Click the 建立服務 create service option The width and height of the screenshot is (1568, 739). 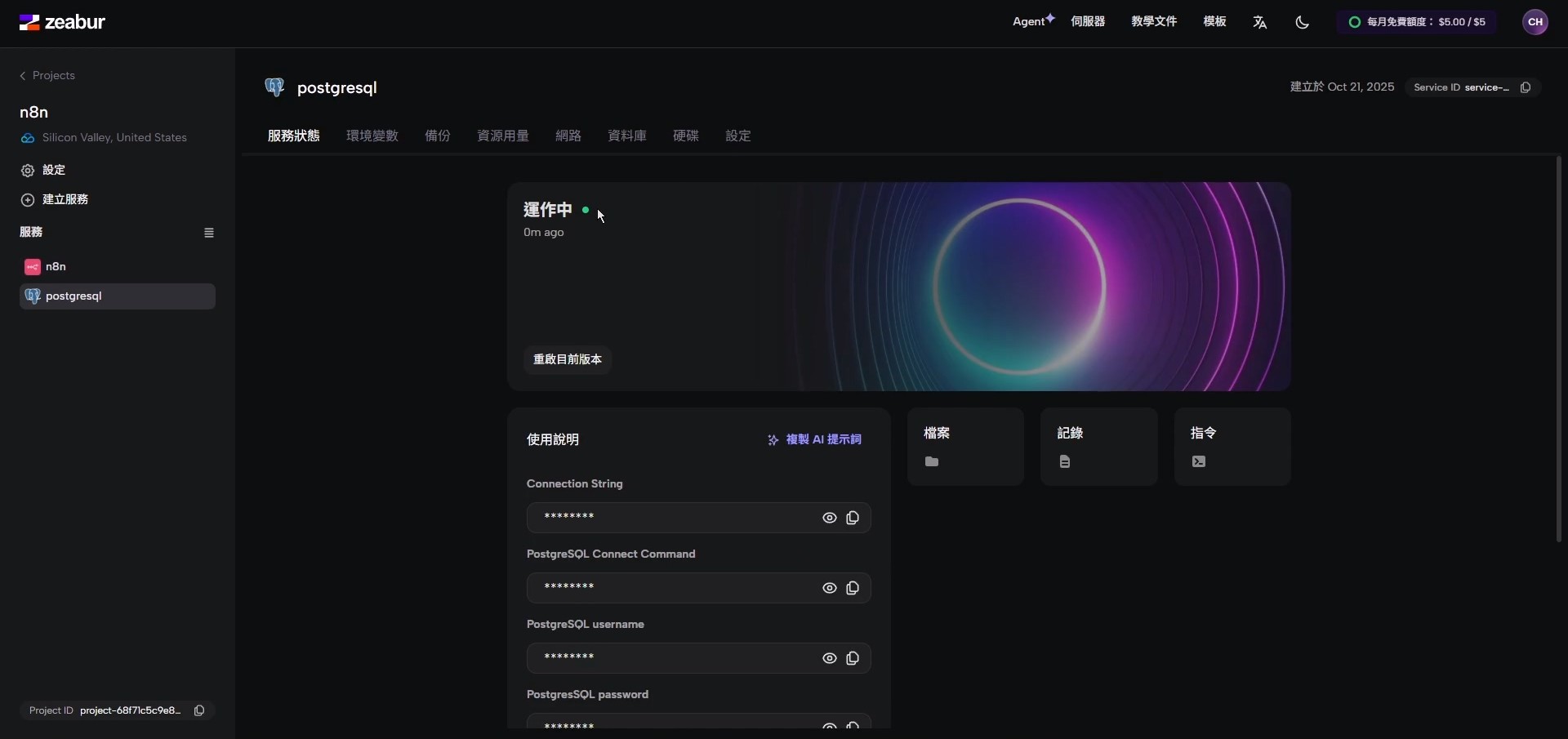[x=65, y=199]
